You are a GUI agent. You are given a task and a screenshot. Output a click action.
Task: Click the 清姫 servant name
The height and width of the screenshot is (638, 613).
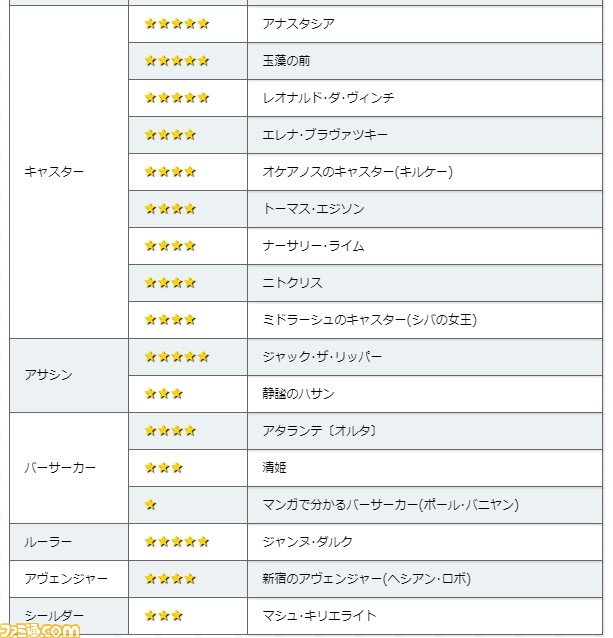coord(274,468)
